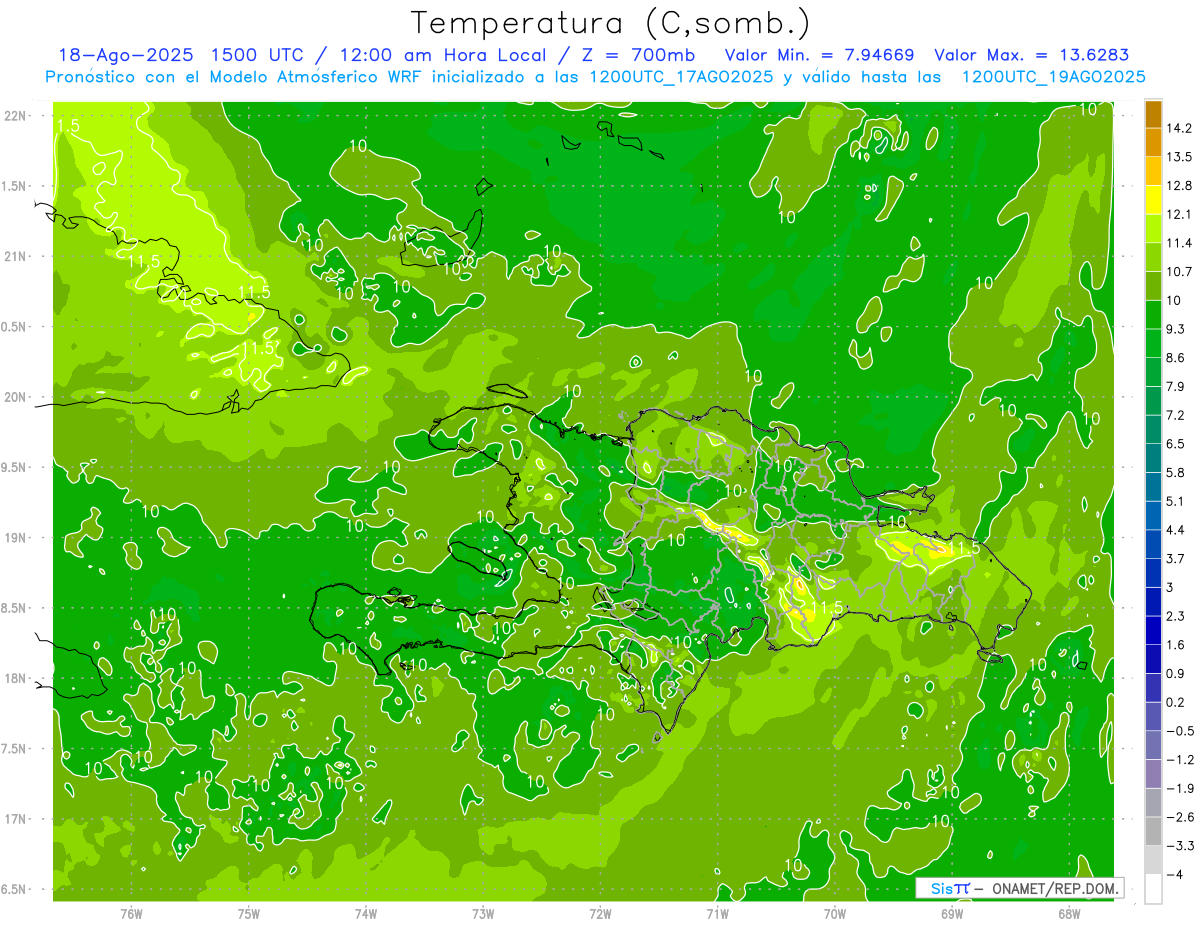Pick the gray swatch between -2.6 and -3.3
Viewport: 1200px width, 927px height.
1153,831
